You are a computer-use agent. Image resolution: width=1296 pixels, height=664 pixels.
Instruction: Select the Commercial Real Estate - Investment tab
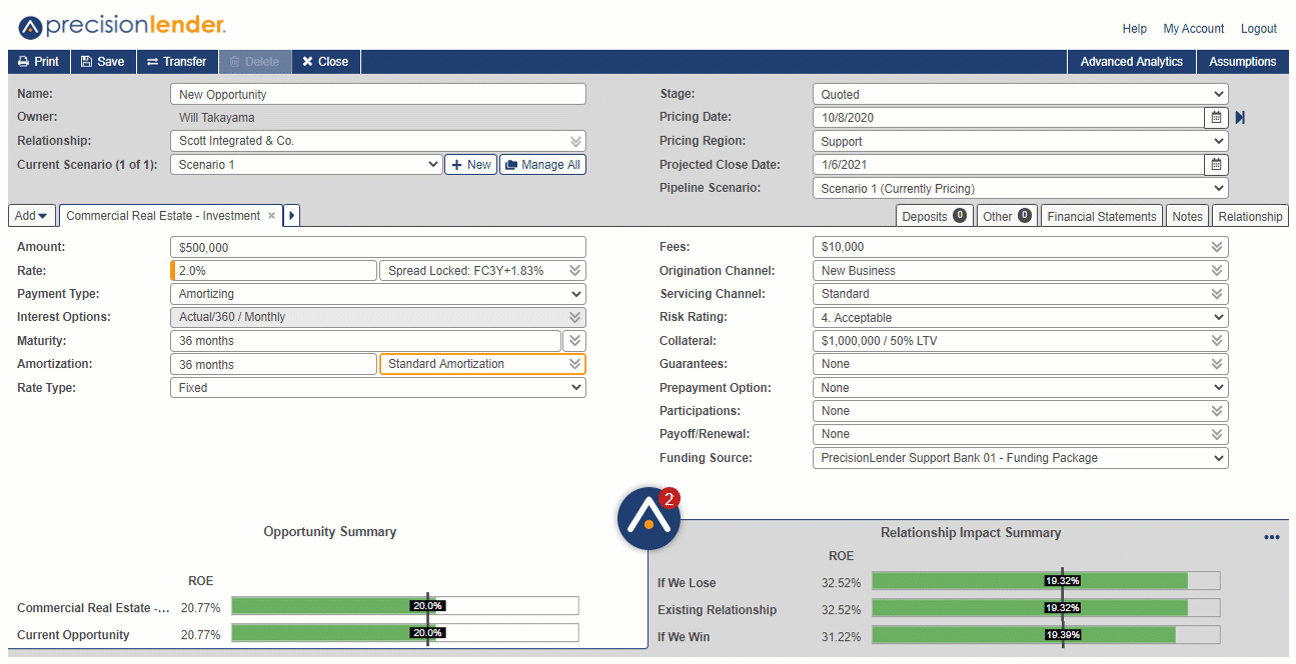tap(163, 216)
